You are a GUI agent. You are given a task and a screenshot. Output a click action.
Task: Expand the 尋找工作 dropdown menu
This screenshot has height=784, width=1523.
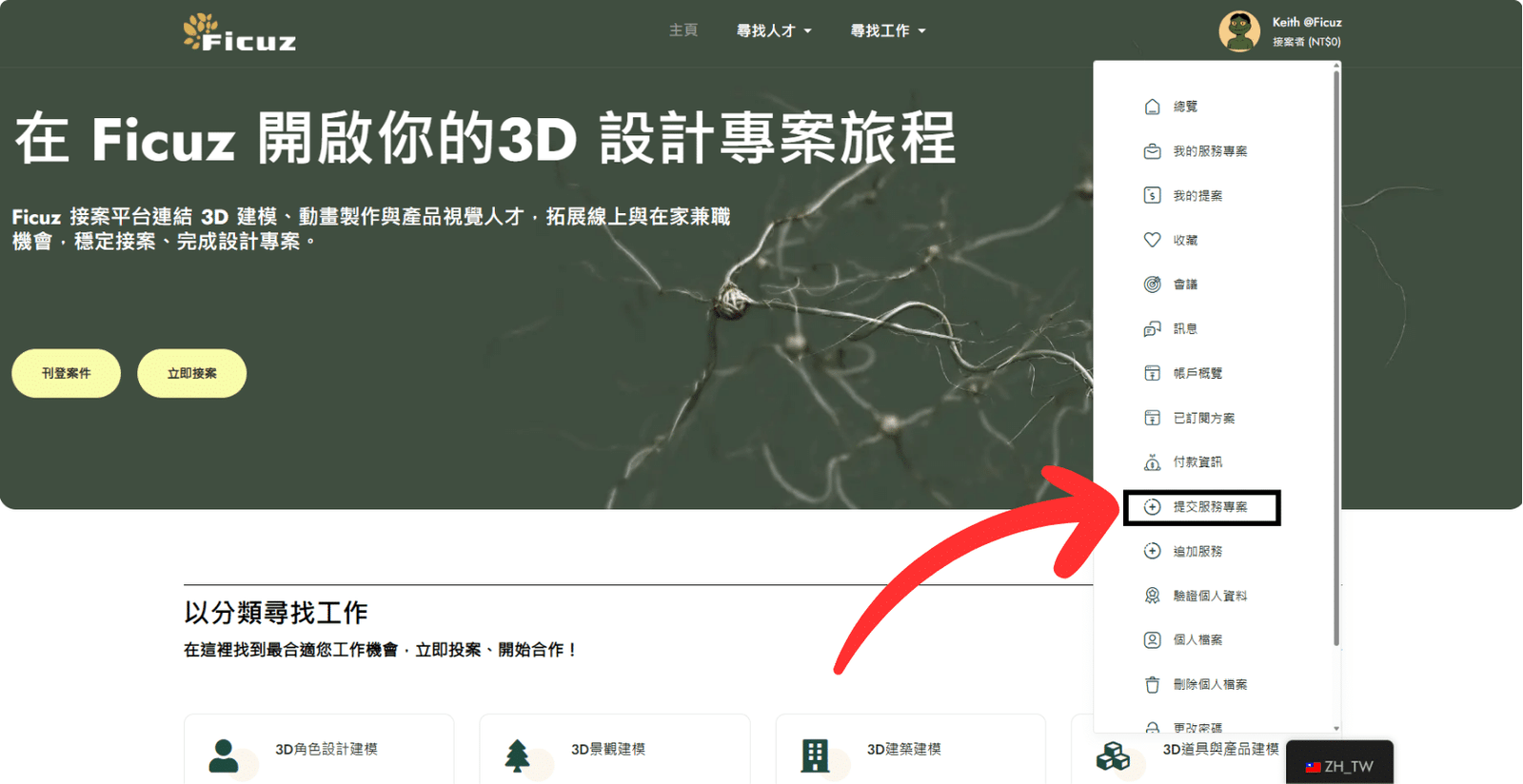click(x=887, y=31)
